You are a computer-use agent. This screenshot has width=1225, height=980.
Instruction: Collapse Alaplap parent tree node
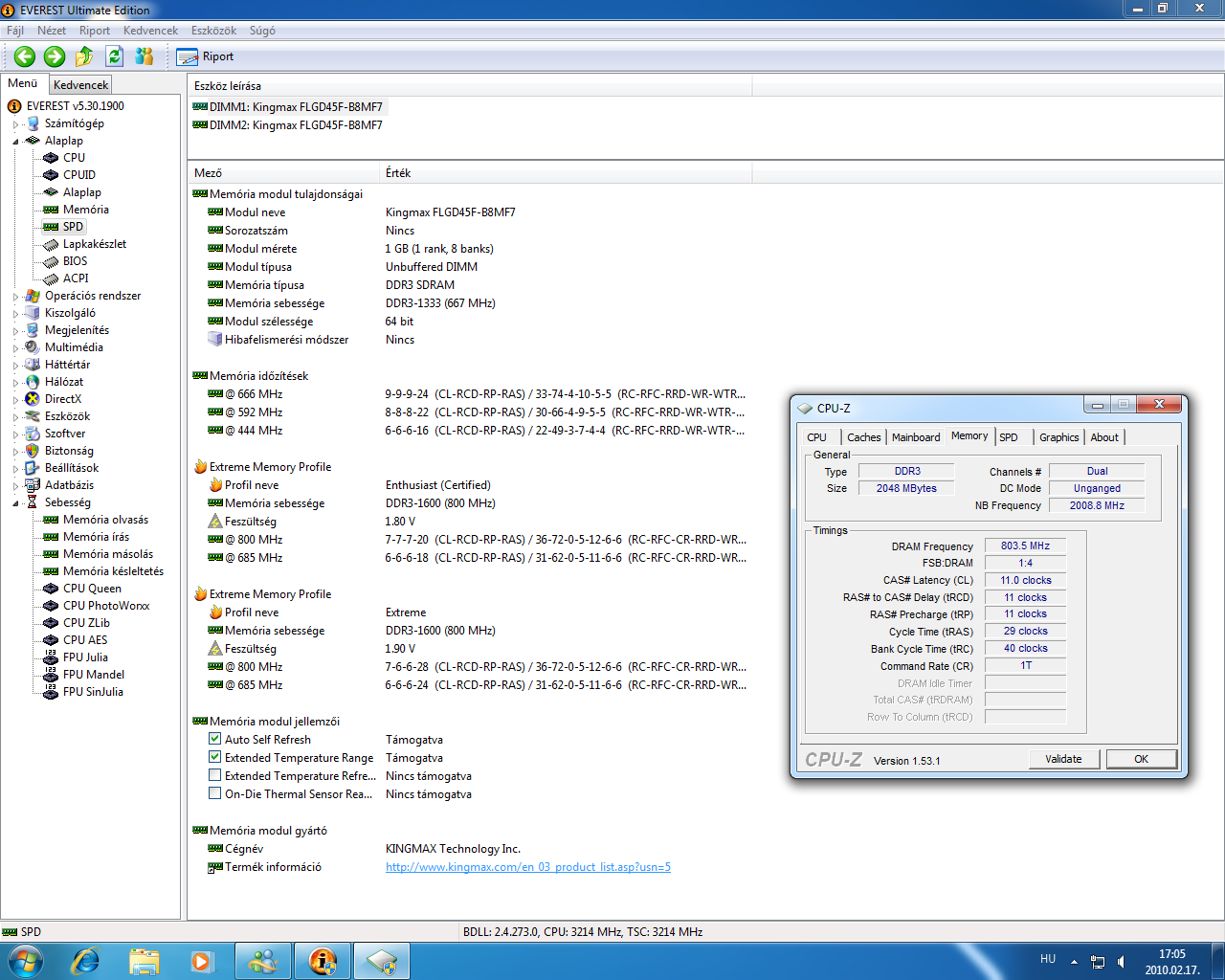[x=15, y=142]
